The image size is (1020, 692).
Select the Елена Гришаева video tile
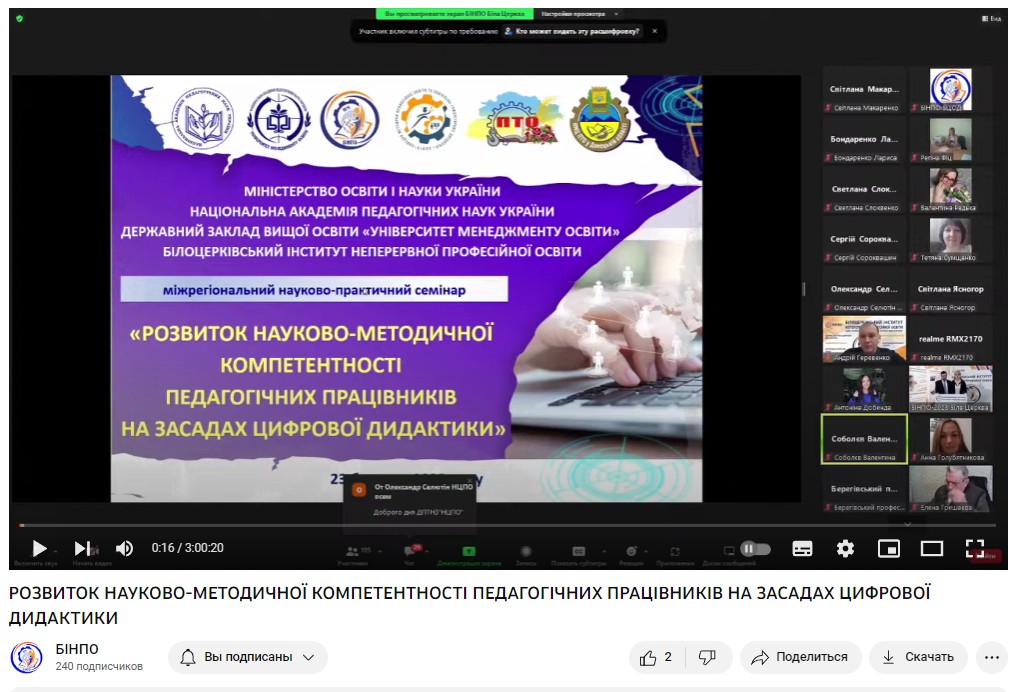[x=950, y=489]
